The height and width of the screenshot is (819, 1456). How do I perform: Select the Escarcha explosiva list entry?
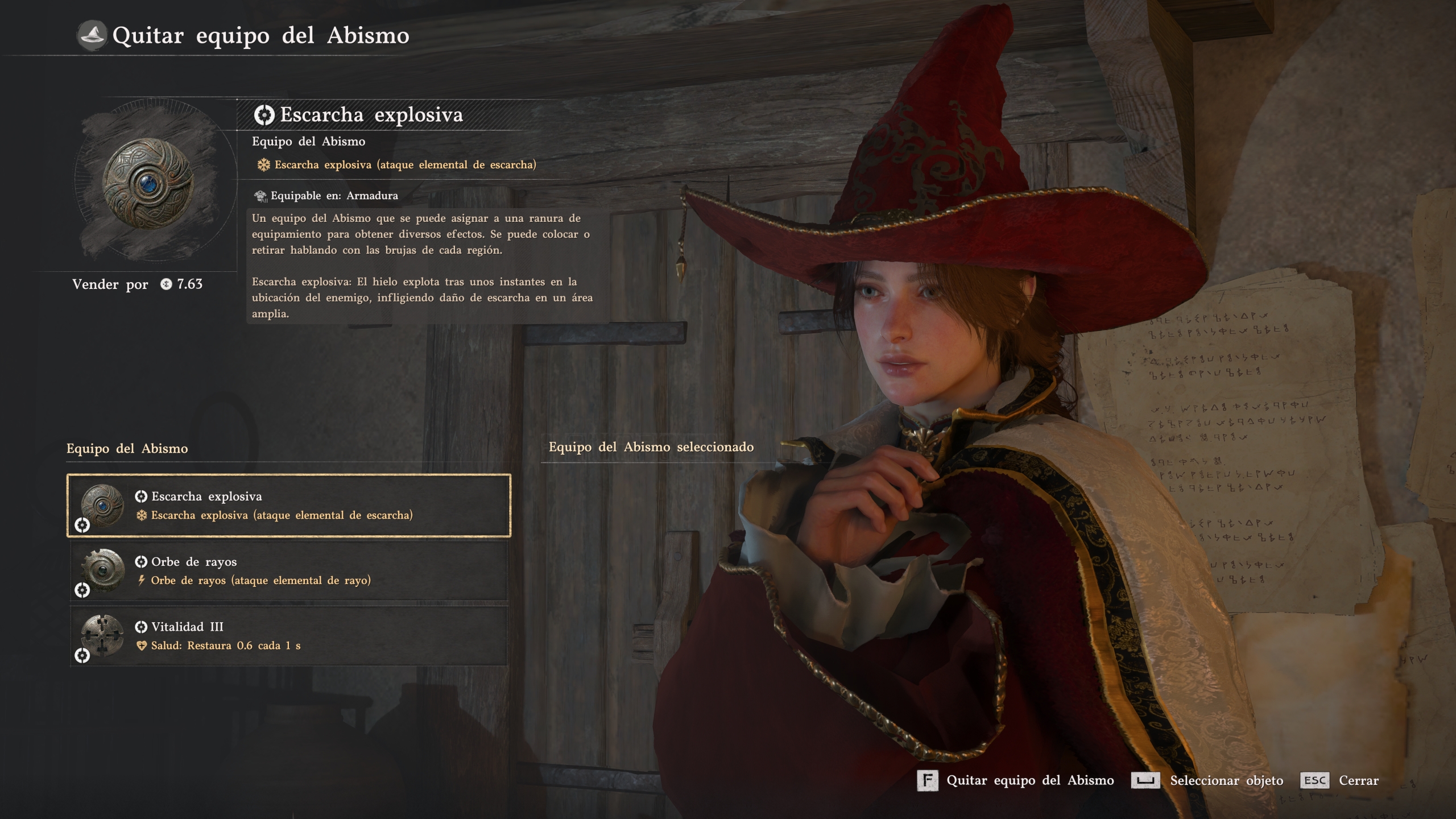click(x=289, y=506)
